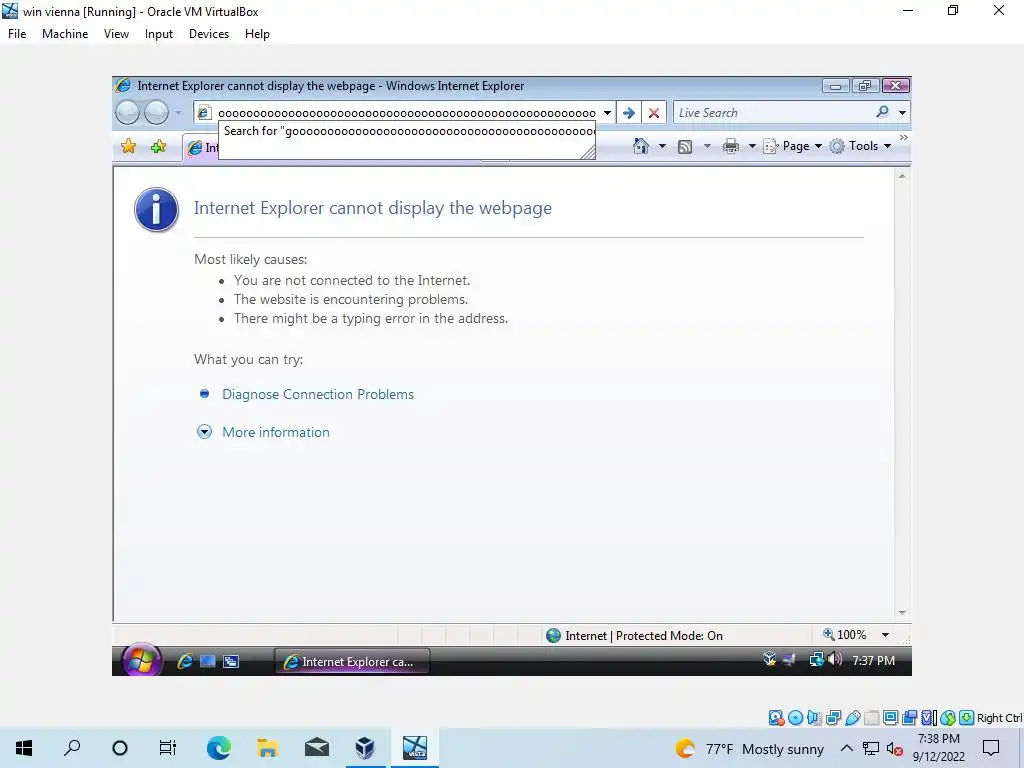
Task: Click Internet Explorer taskbar button in Vista
Action: tap(353, 662)
